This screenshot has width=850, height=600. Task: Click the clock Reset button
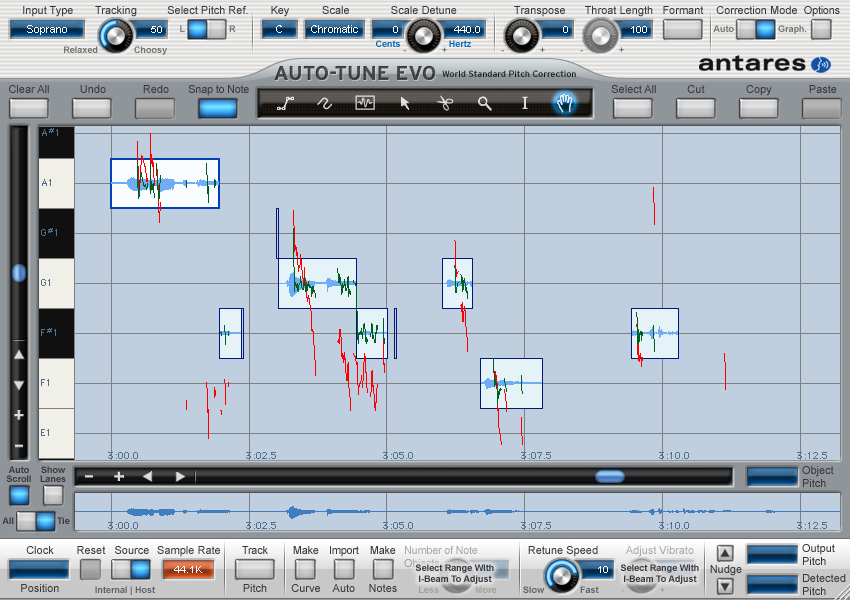90,569
